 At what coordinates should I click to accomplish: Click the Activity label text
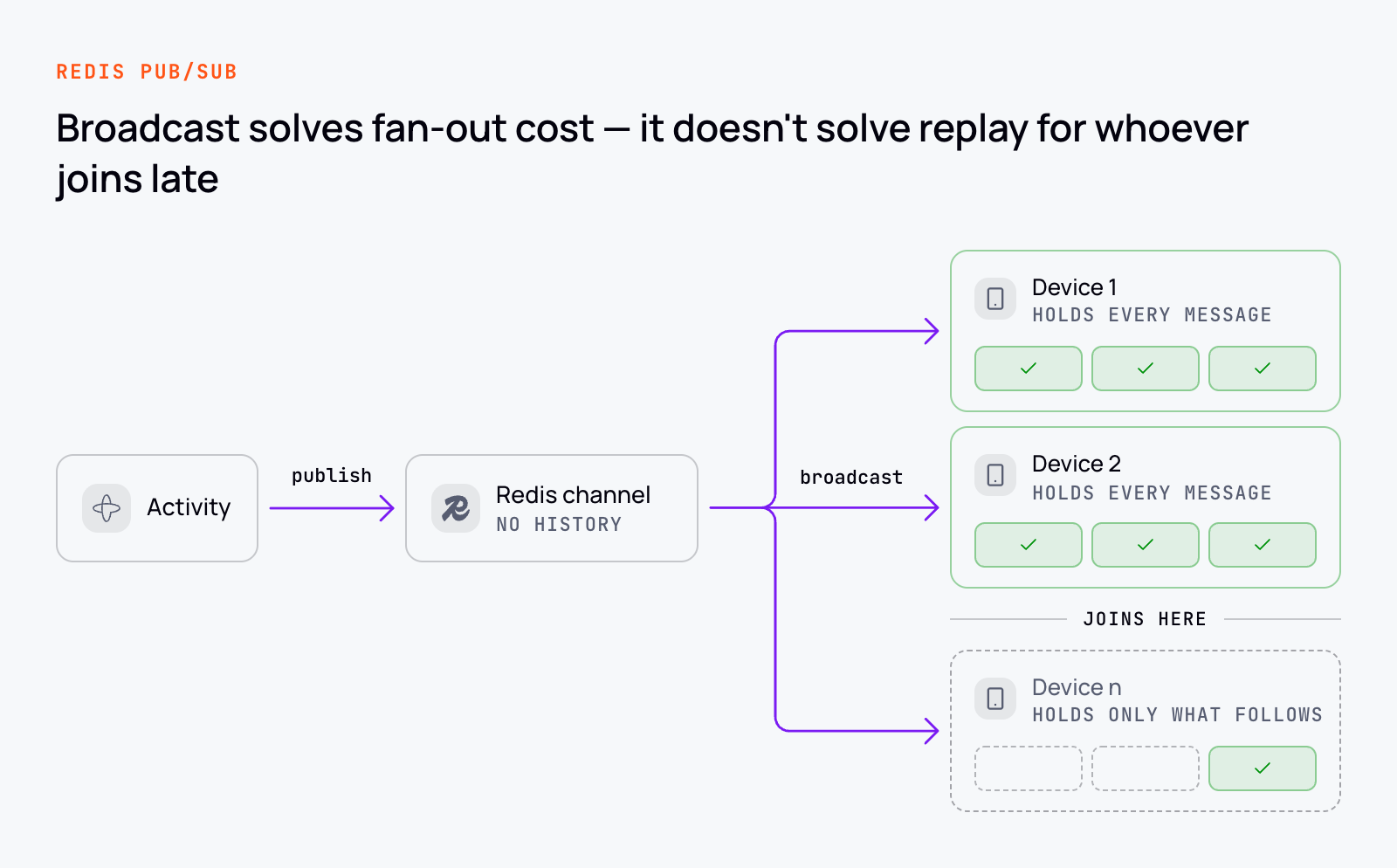click(x=189, y=507)
